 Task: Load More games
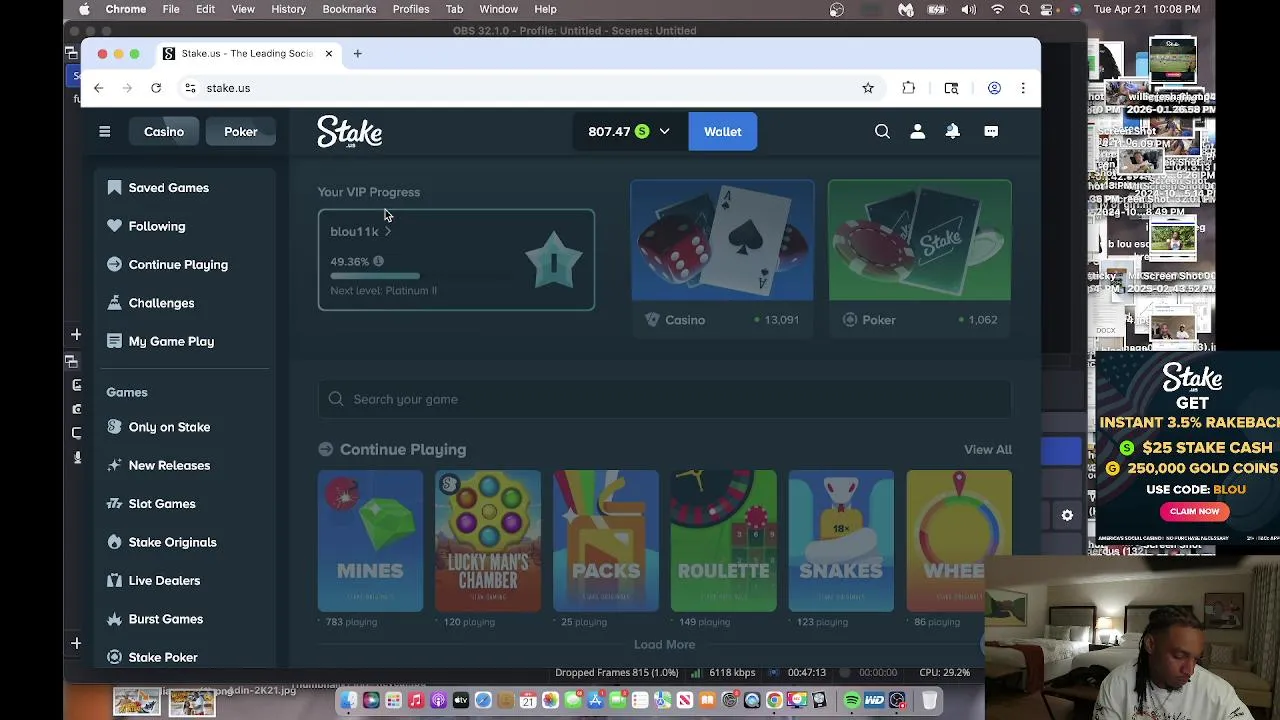[664, 645]
